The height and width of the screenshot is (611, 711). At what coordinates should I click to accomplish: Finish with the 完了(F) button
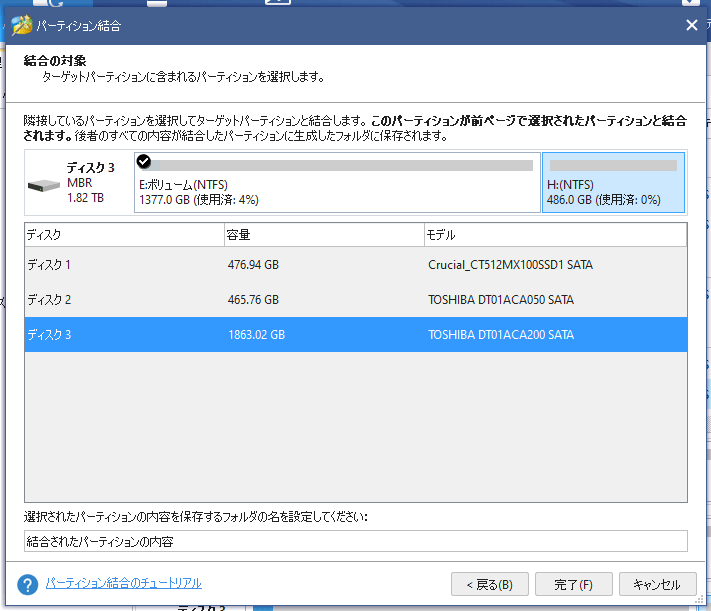(574, 584)
